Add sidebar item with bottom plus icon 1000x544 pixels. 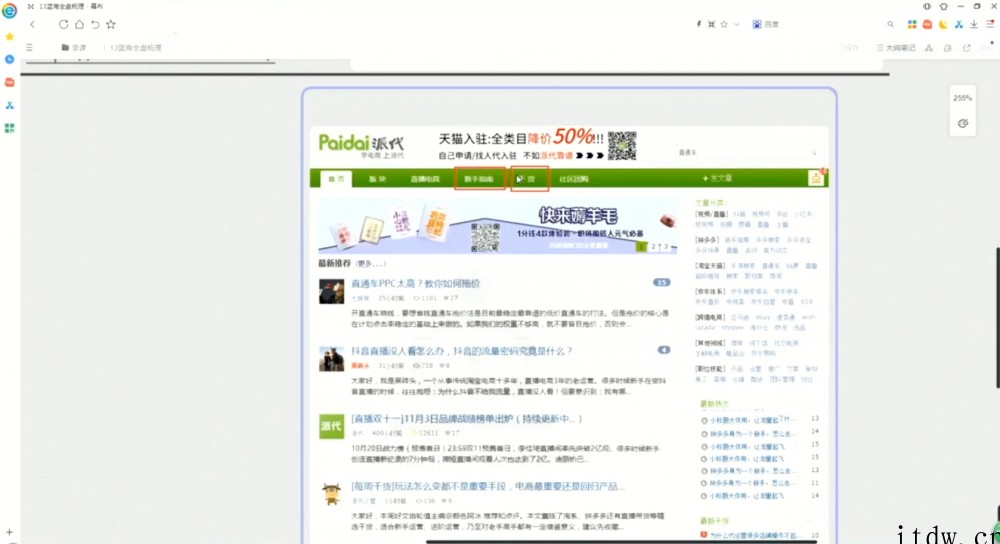(9, 532)
